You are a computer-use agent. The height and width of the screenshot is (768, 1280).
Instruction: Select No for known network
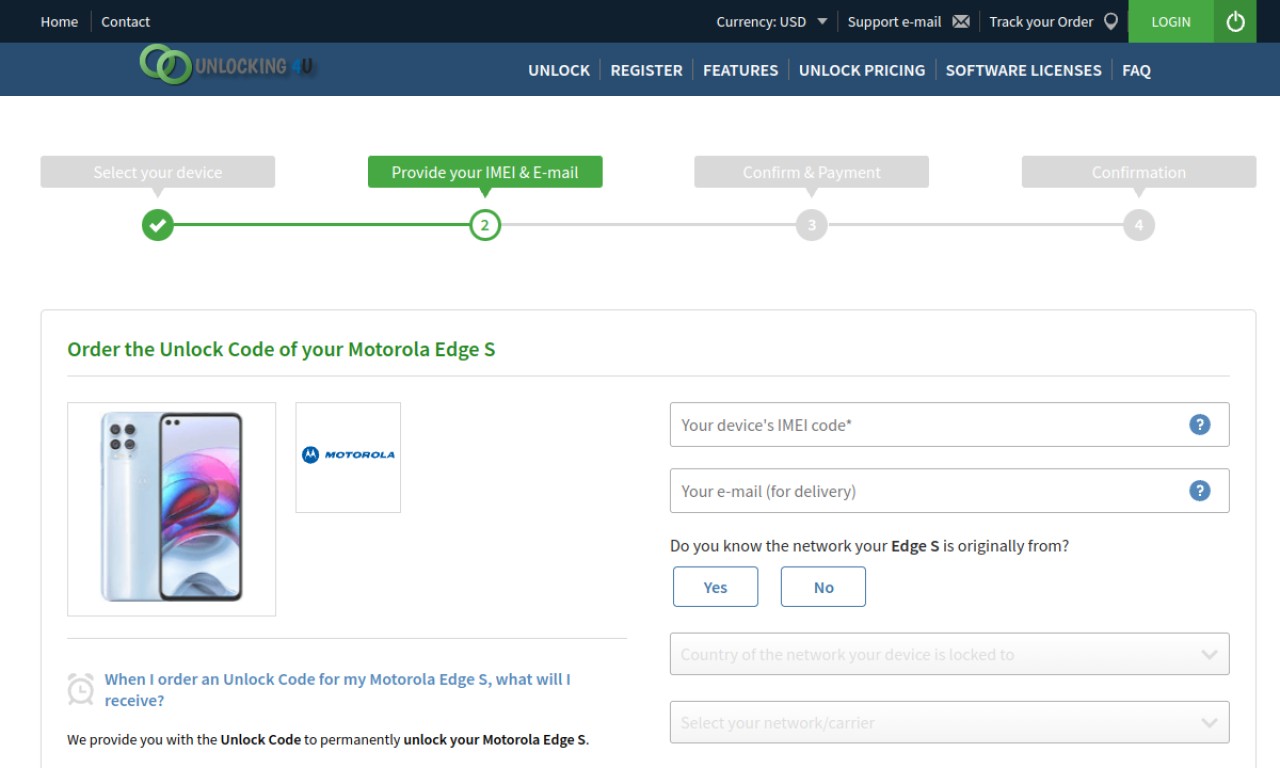click(823, 587)
